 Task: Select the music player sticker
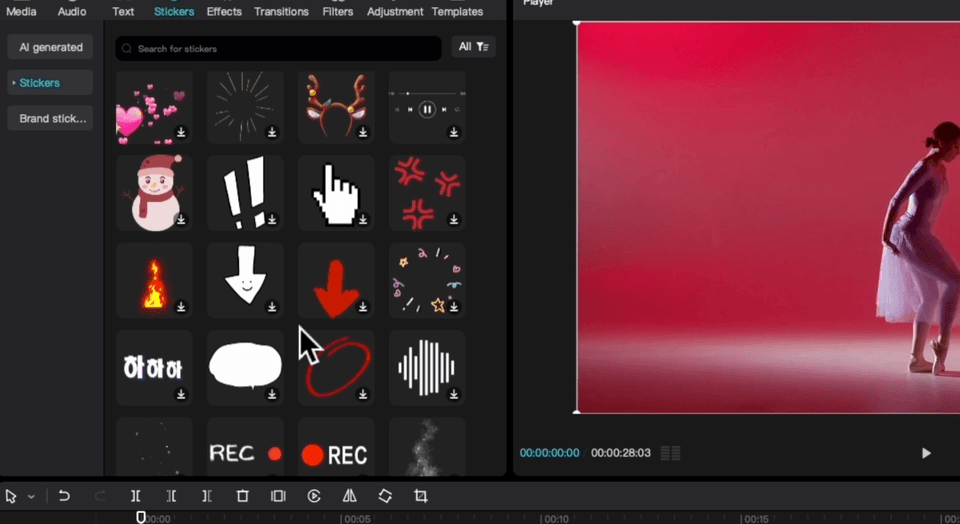[x=427, y=108]
